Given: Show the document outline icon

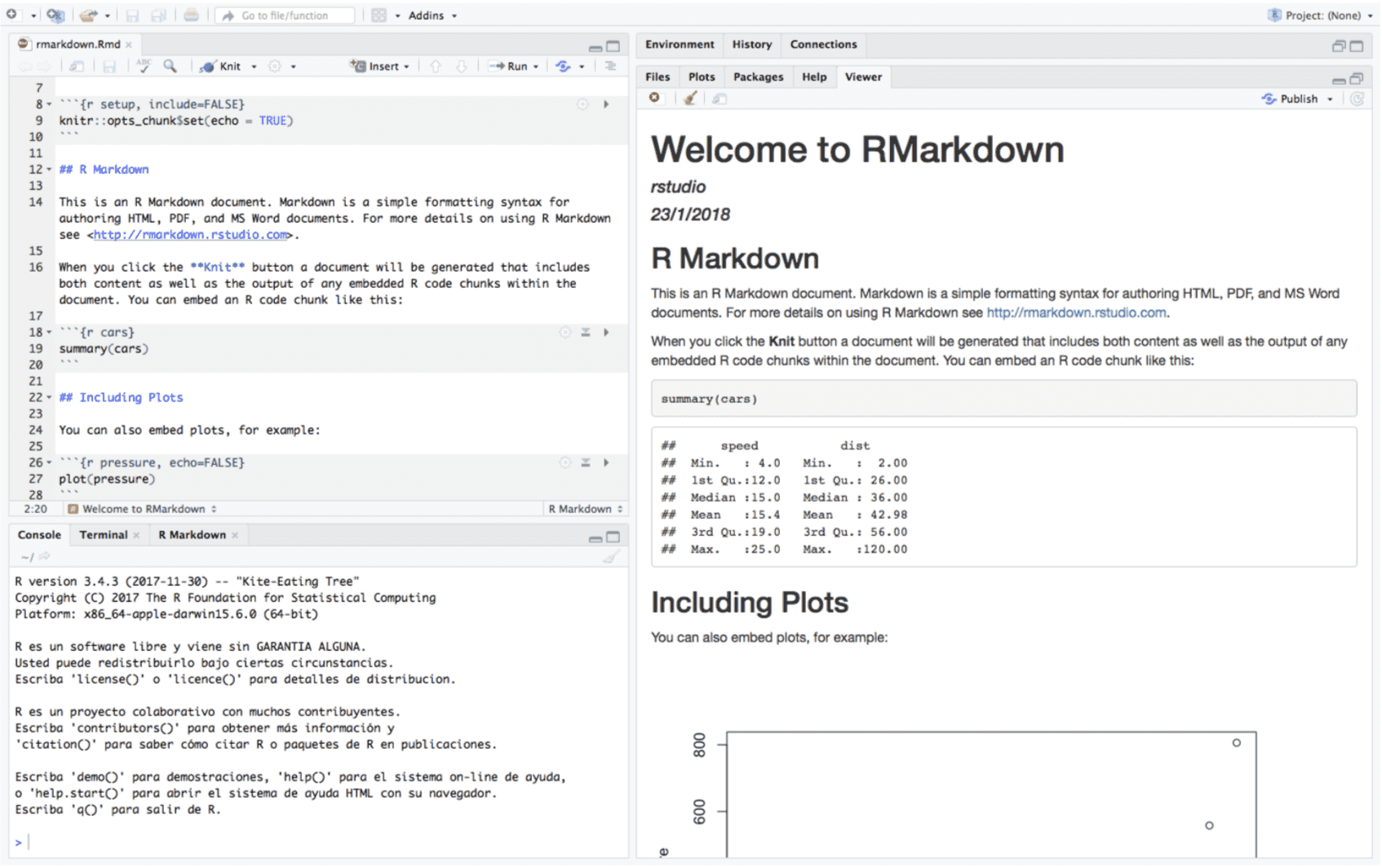Looking at the screenshot, I should pyautogui.click(x=610, y=66).
